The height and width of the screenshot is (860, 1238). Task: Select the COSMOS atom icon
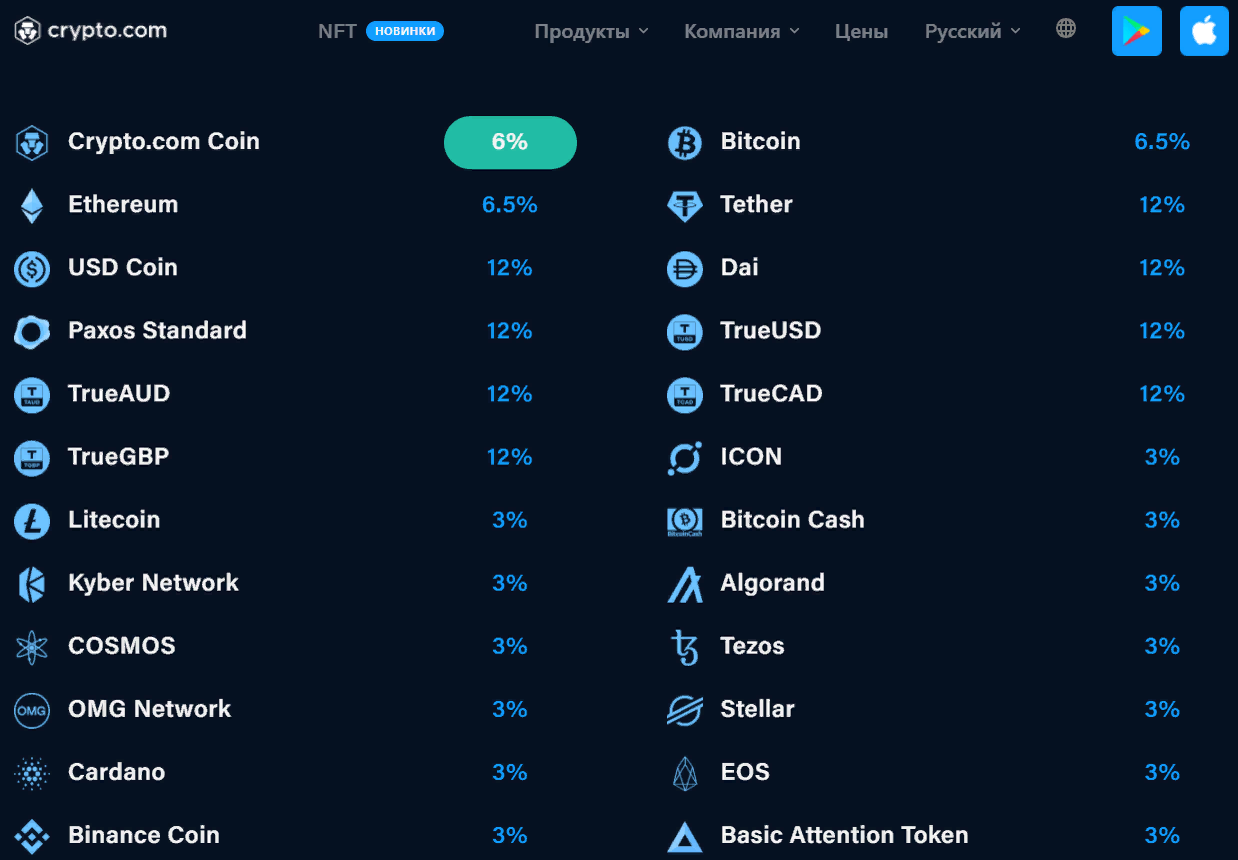point(31,646)
